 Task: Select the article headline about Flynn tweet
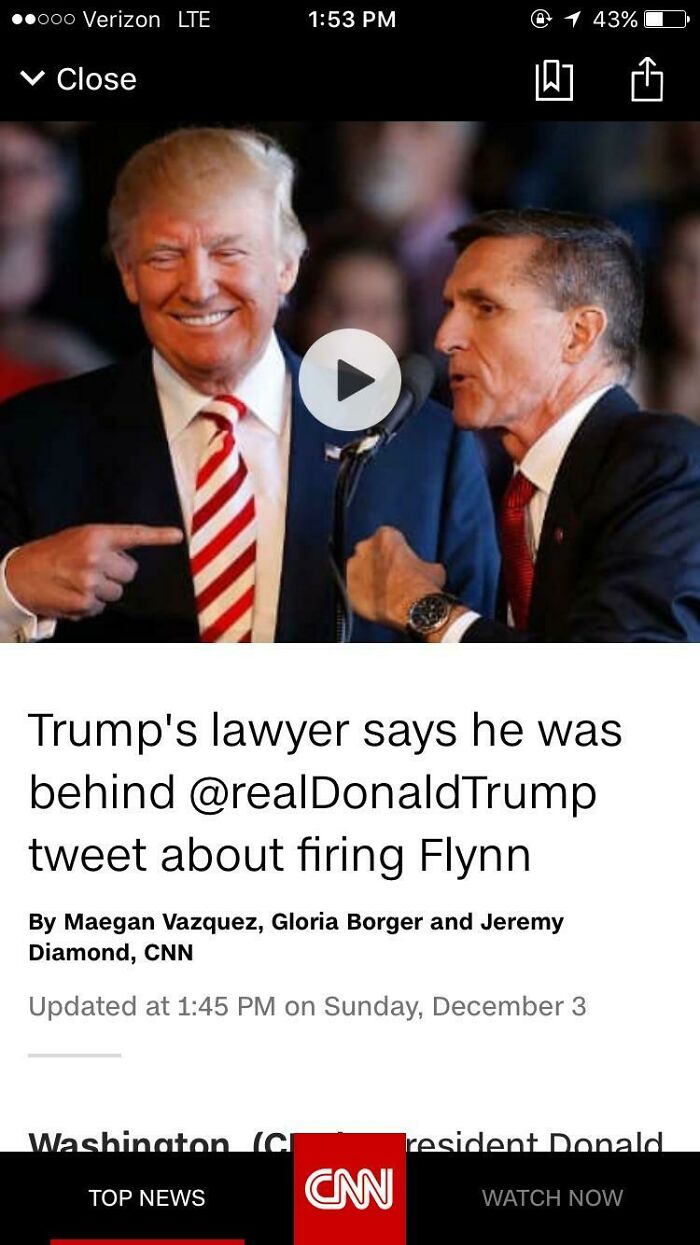coord(325,792)
